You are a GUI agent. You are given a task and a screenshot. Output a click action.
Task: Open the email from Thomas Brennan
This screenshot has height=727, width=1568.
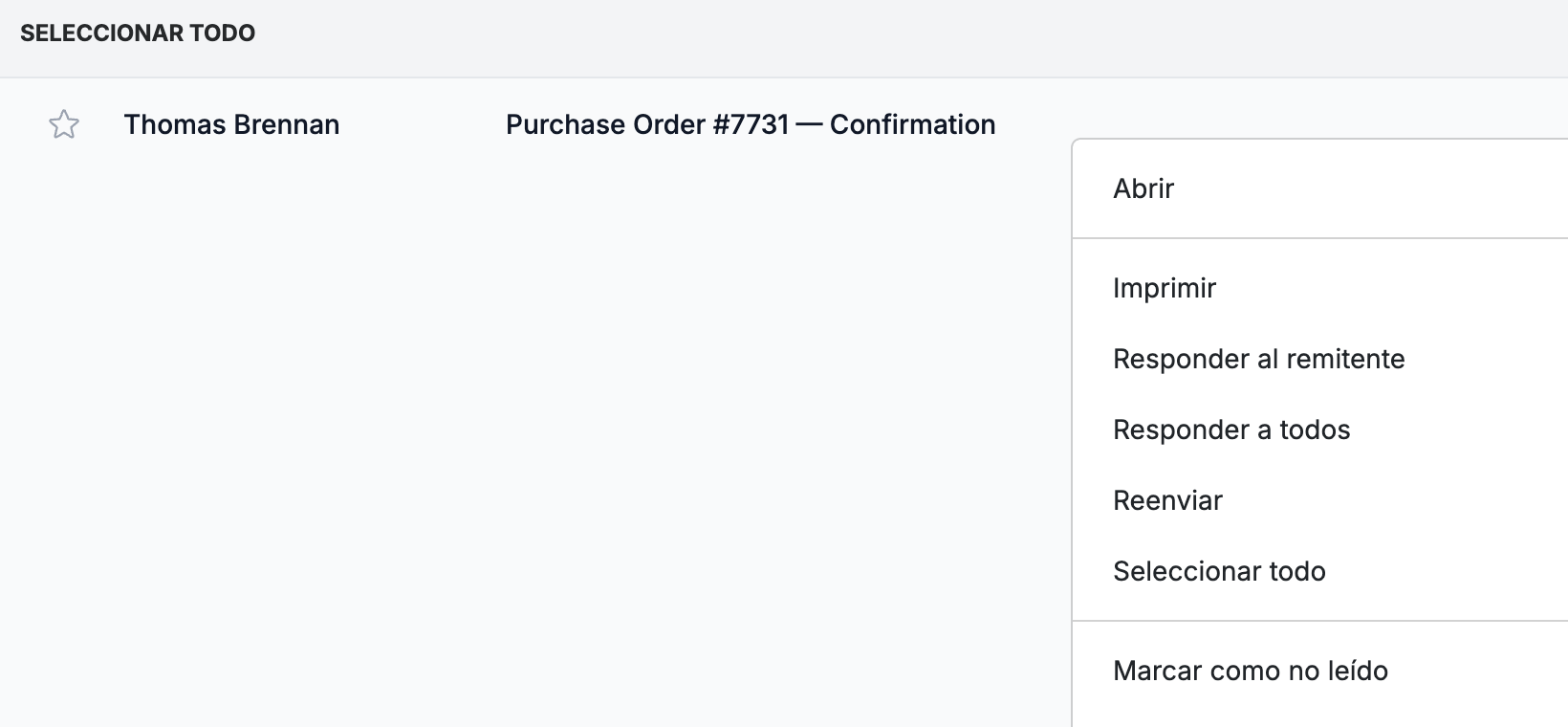[x=231, y=124]
